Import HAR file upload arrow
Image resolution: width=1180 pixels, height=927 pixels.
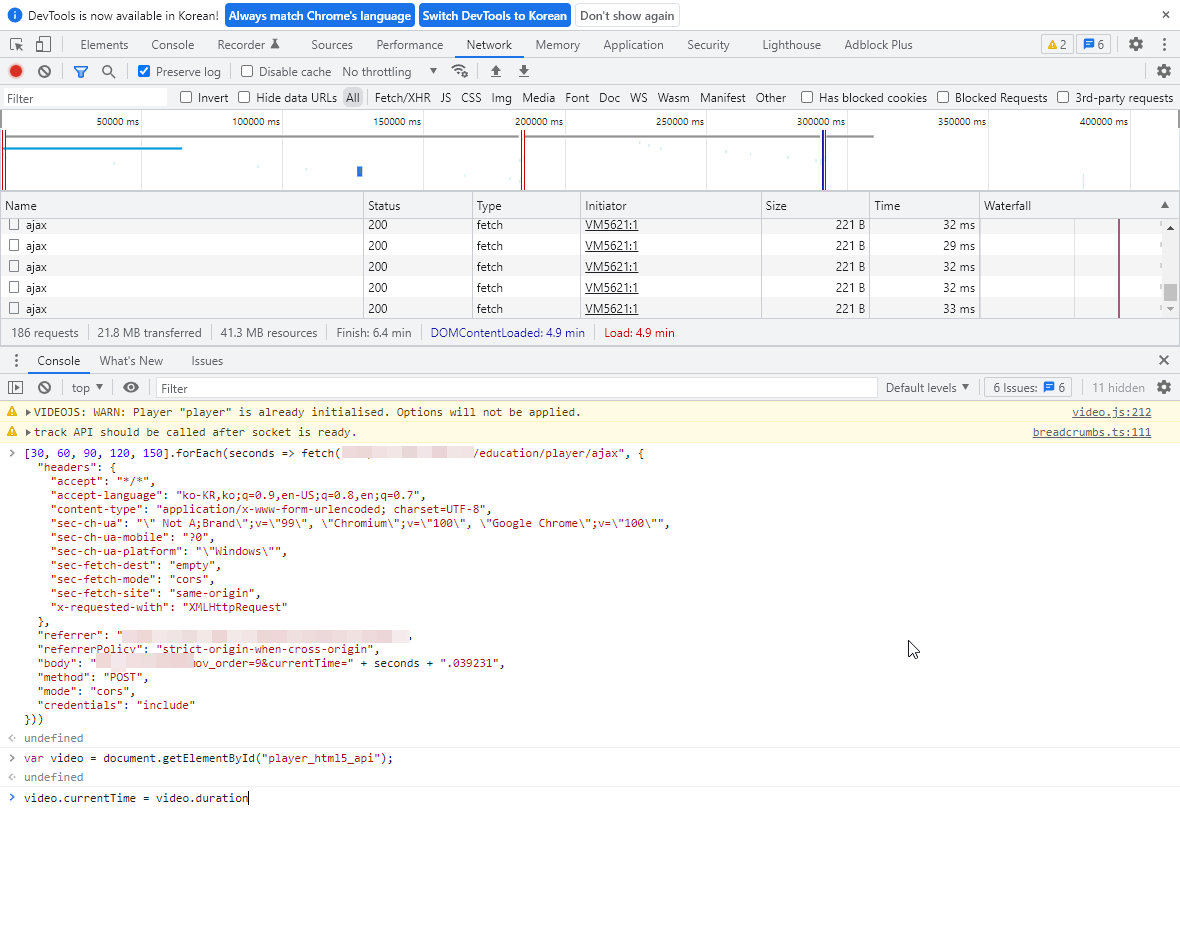(495, 71)
